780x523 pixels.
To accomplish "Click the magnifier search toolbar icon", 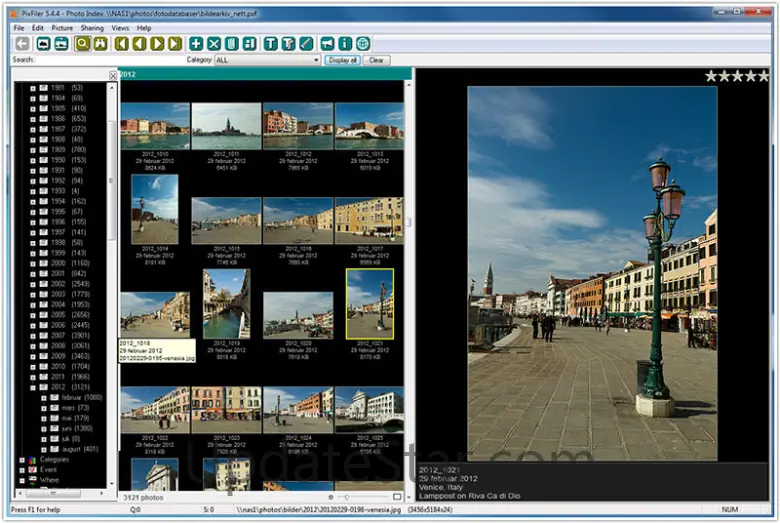I will [x=83, y=44].
